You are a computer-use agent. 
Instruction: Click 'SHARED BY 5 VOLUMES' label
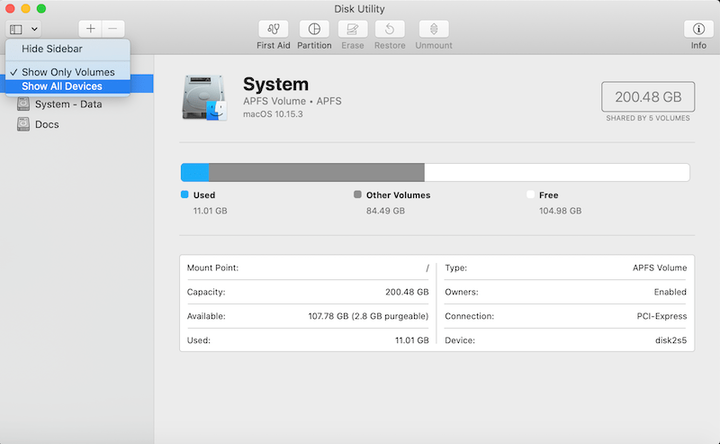click(x=648, y=118)
